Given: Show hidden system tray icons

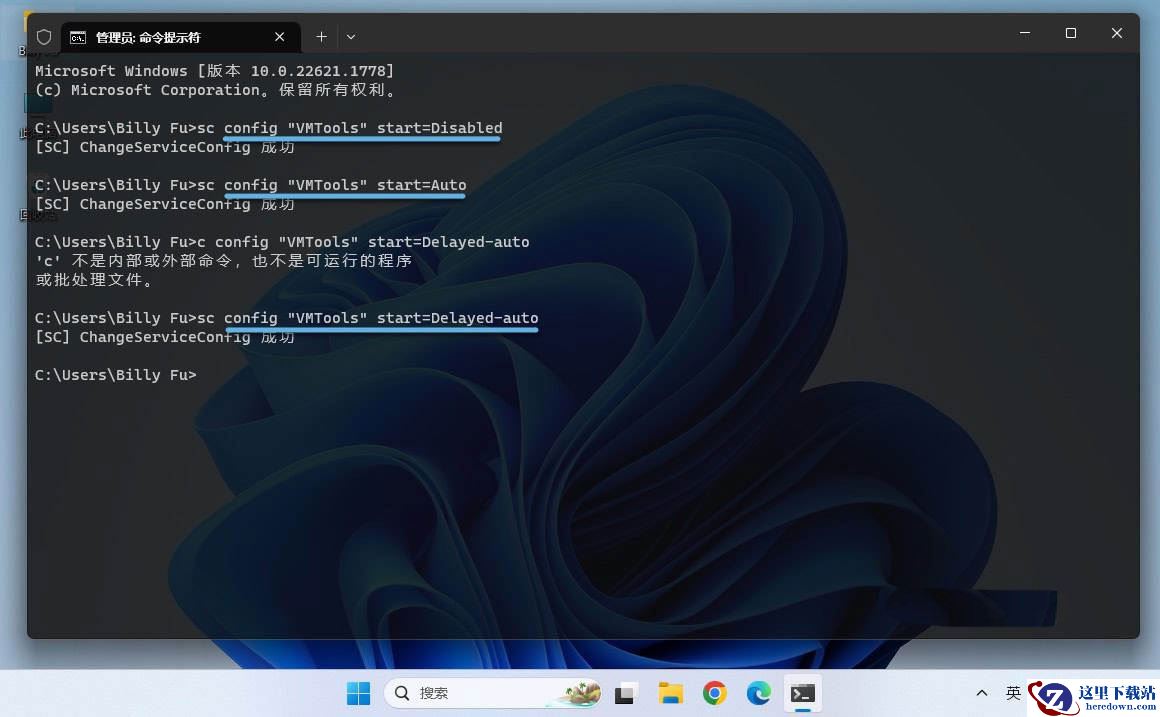Looking at the screenshot, I should click(x=982, y=693).
